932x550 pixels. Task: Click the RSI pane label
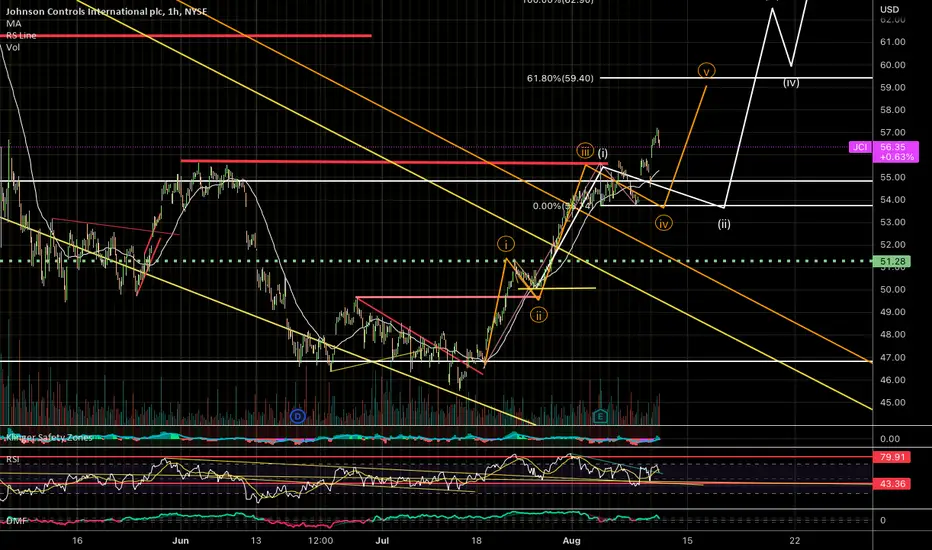coord(13,459)
